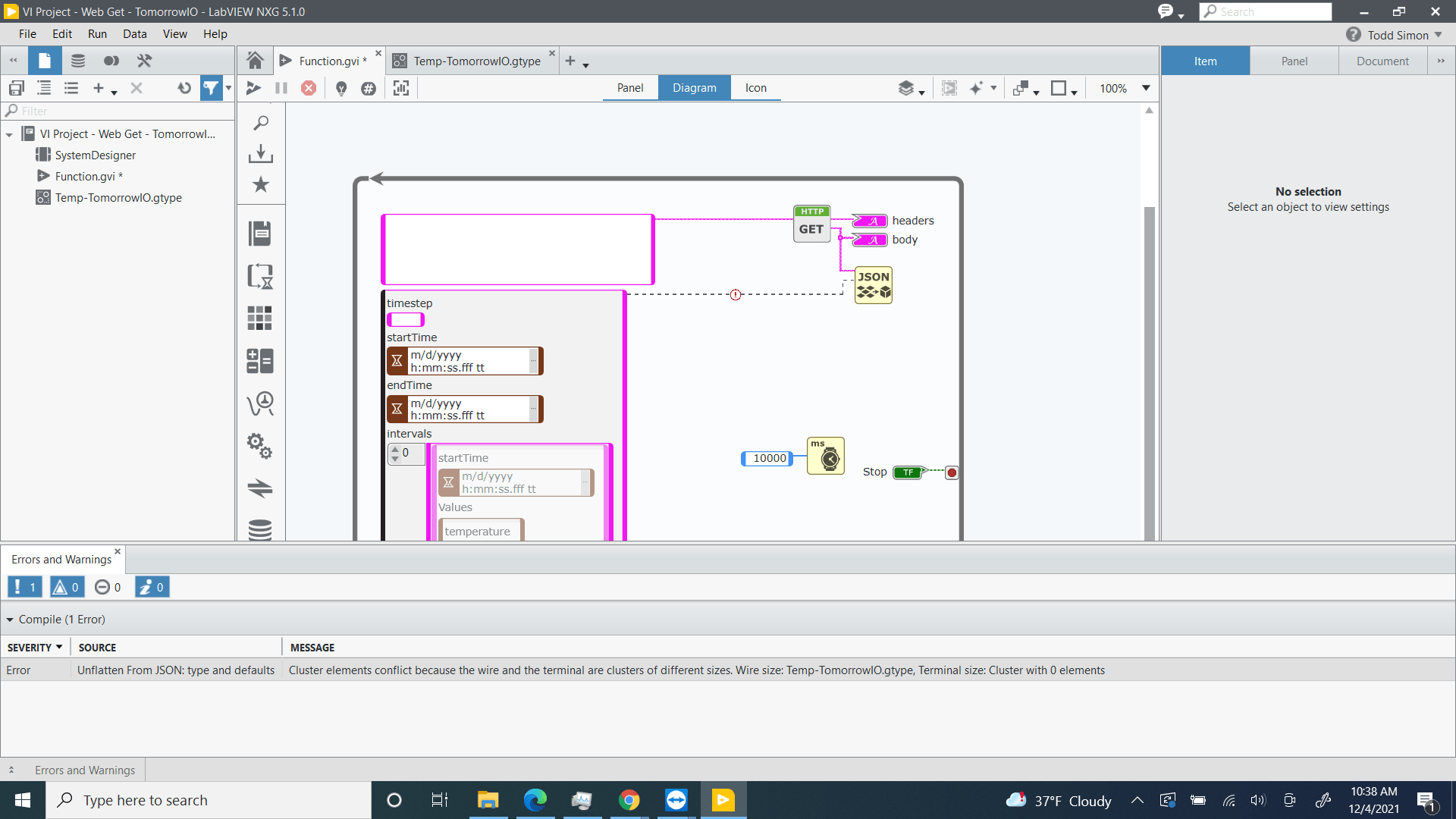The height and width of the screenshot is (819, 1456).
Task: Increment the intervals array index stepper
Action: [x=394, y=449]
